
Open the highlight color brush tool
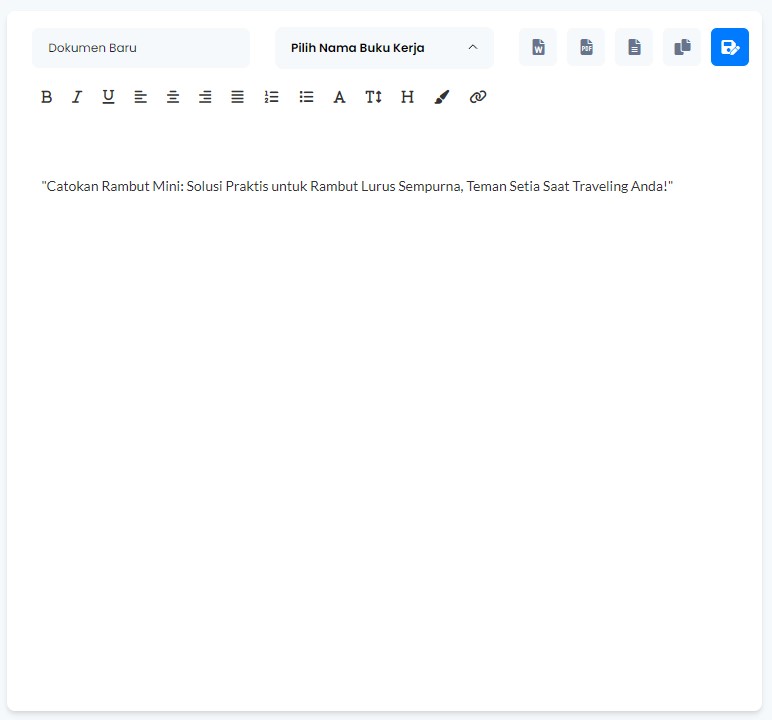click(x=442, y=97)
